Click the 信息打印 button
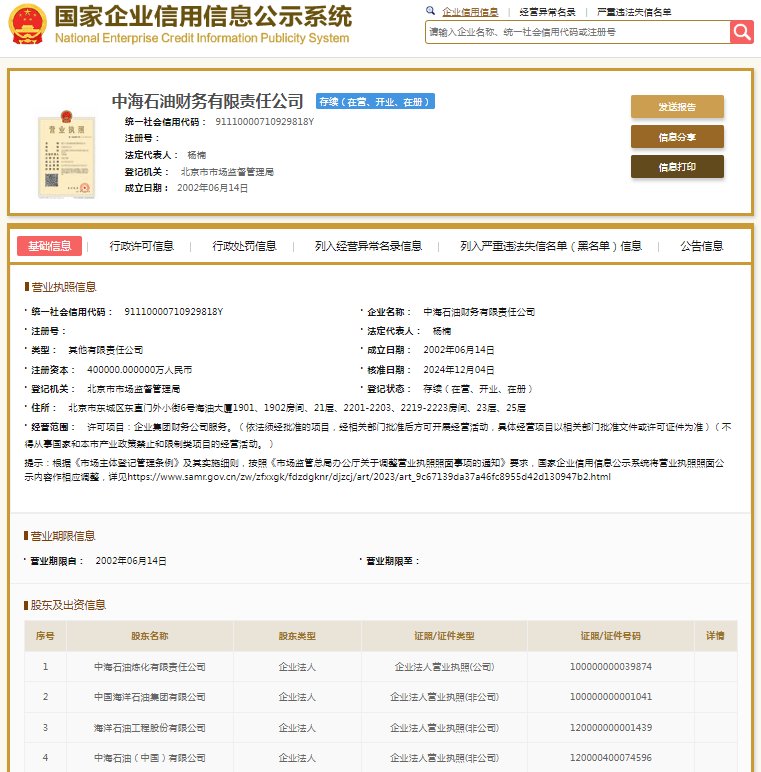This screenshot has height=772, width=761. (676, 167)
